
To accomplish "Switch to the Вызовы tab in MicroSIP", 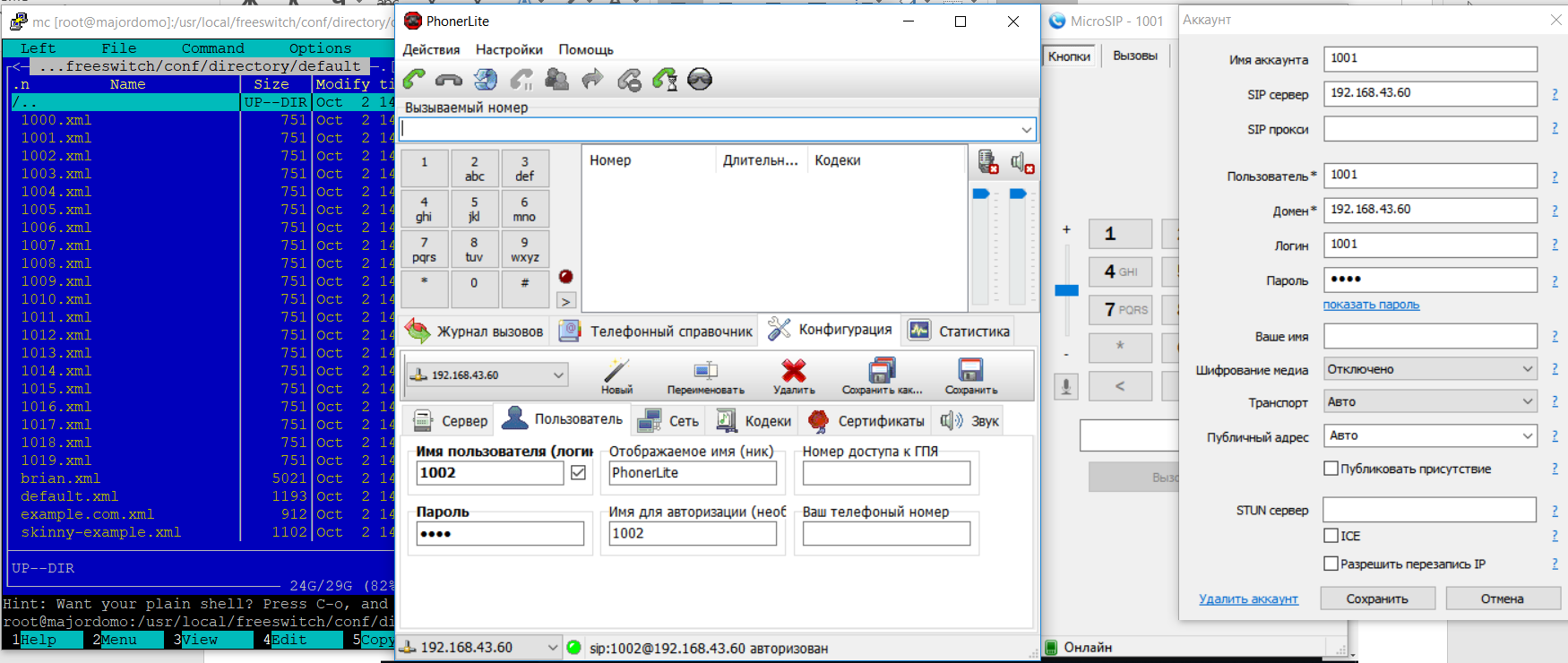I will click(x=1135, y=56).
